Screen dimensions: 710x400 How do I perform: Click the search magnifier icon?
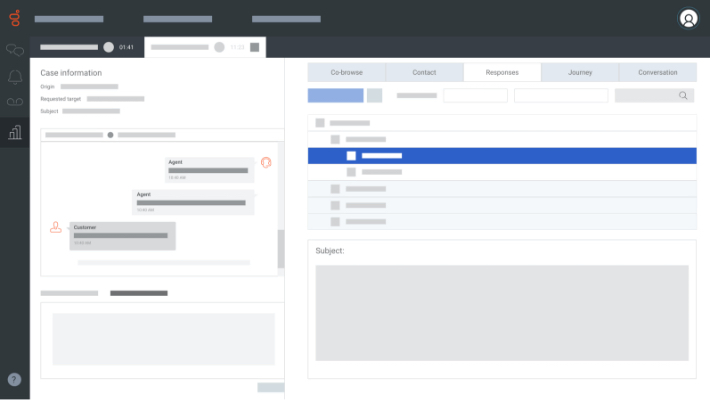683,96
